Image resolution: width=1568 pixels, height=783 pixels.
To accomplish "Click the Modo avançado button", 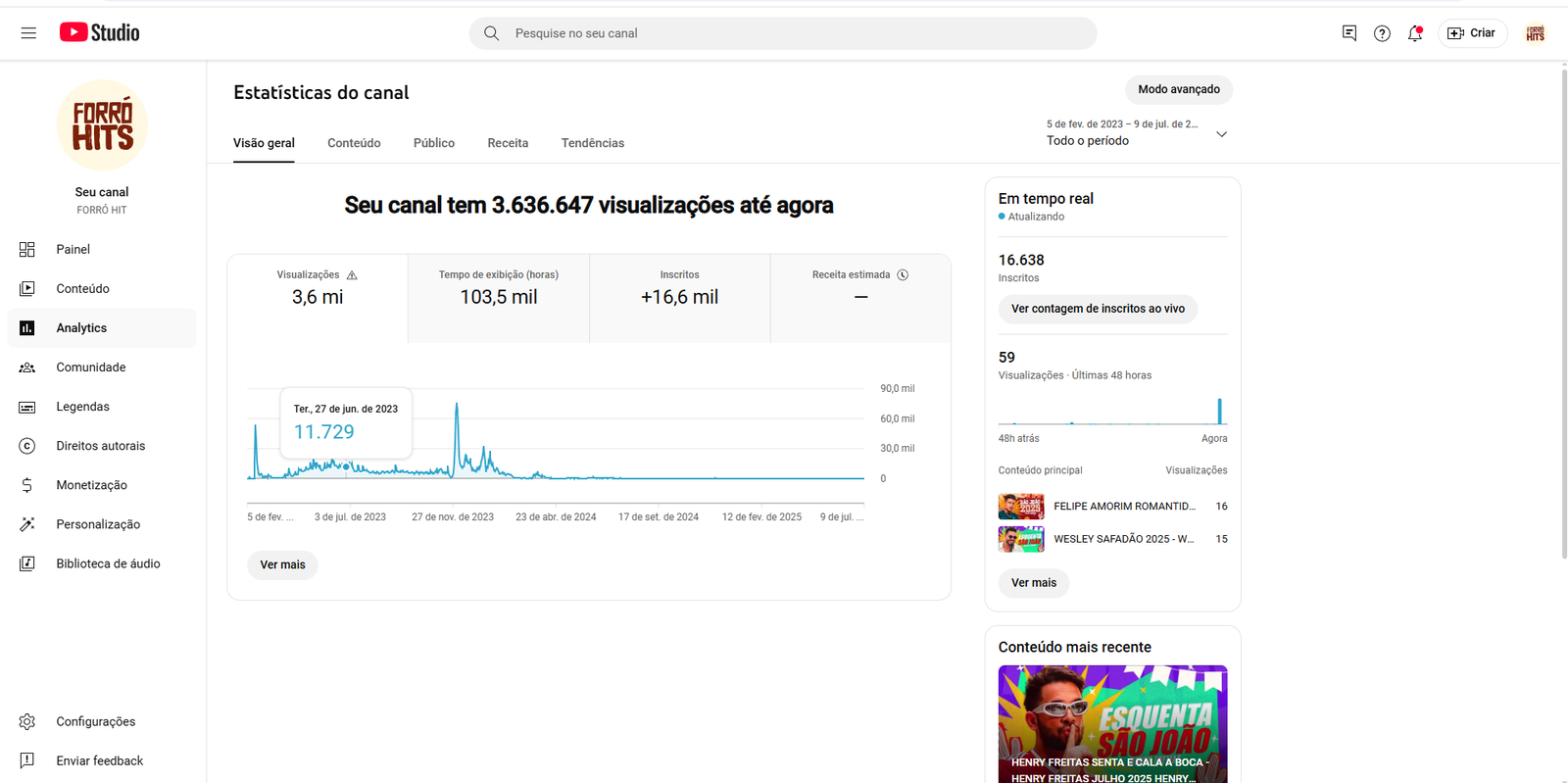I will click(x=1179, y=89).
